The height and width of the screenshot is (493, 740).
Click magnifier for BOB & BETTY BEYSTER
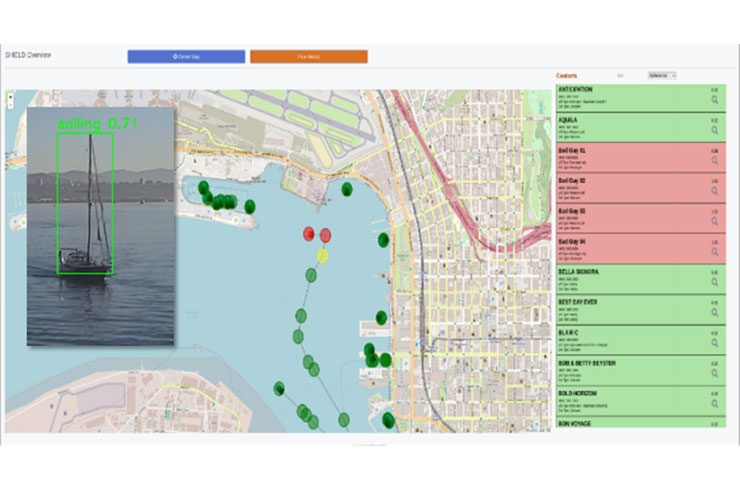715,372
